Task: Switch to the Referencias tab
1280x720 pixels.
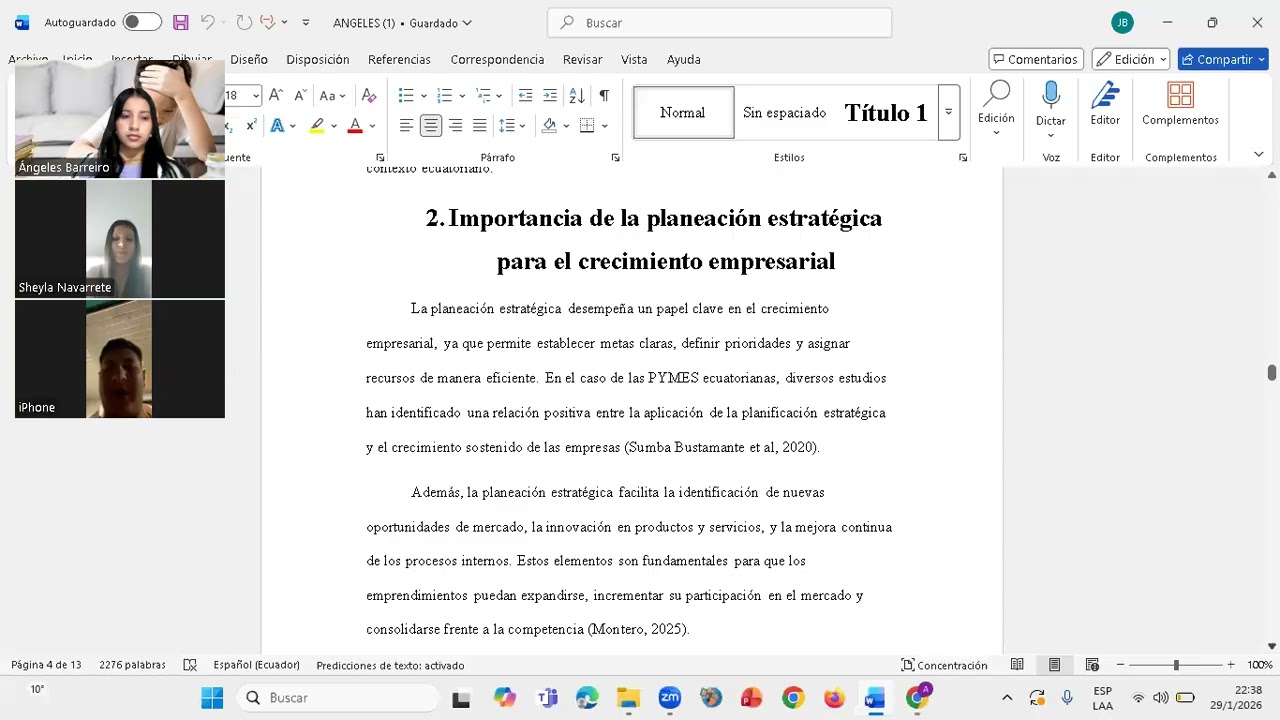Action: [x=399, y=59]
